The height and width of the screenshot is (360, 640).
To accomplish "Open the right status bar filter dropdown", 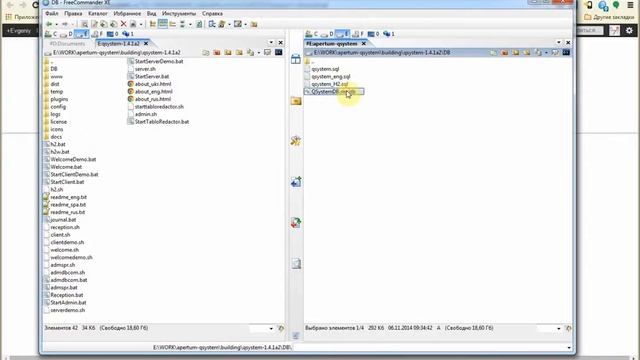I will pyautogui.click(x=559, y=328).
